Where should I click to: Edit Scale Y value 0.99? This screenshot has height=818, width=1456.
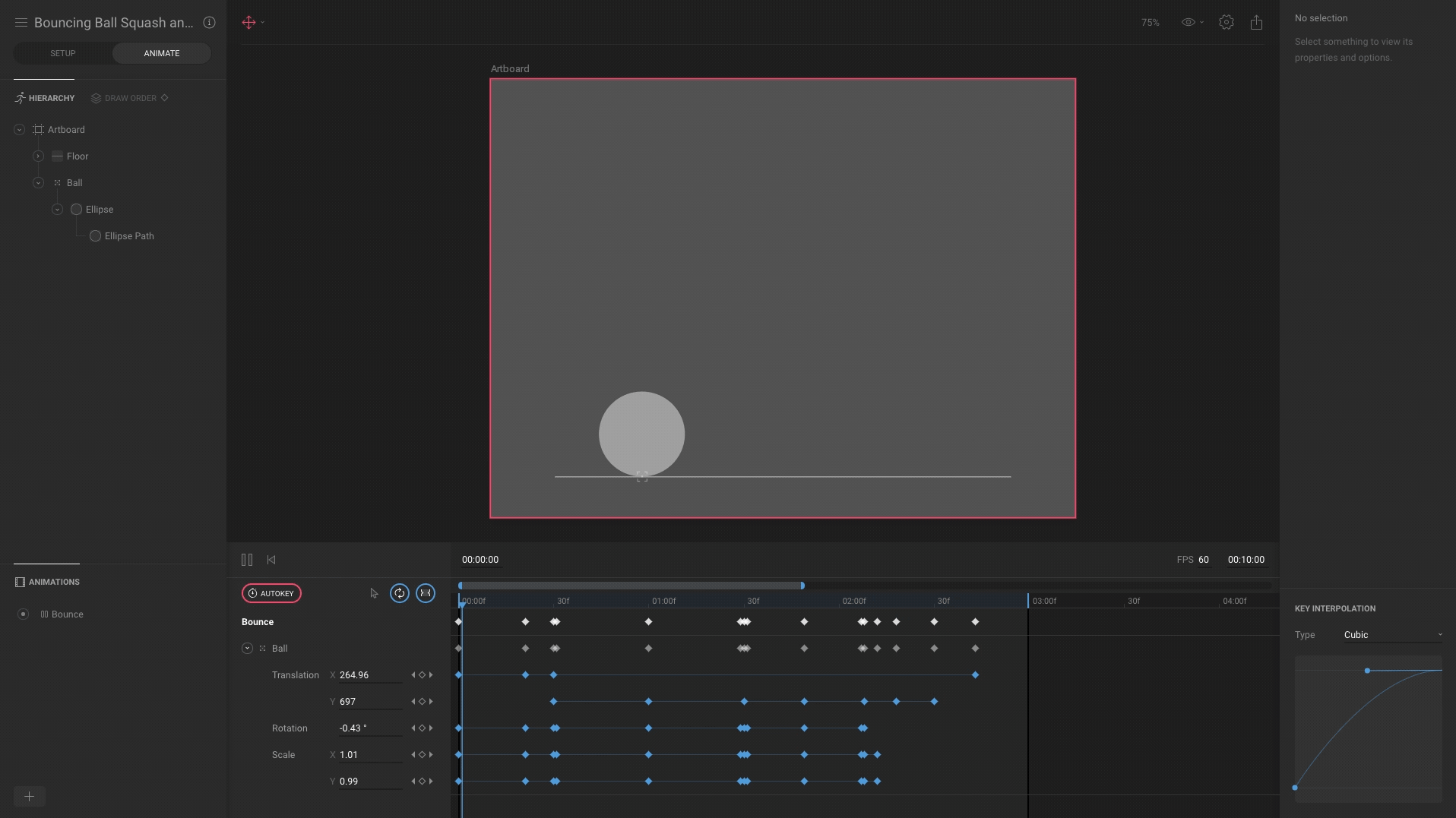(370, 782)
